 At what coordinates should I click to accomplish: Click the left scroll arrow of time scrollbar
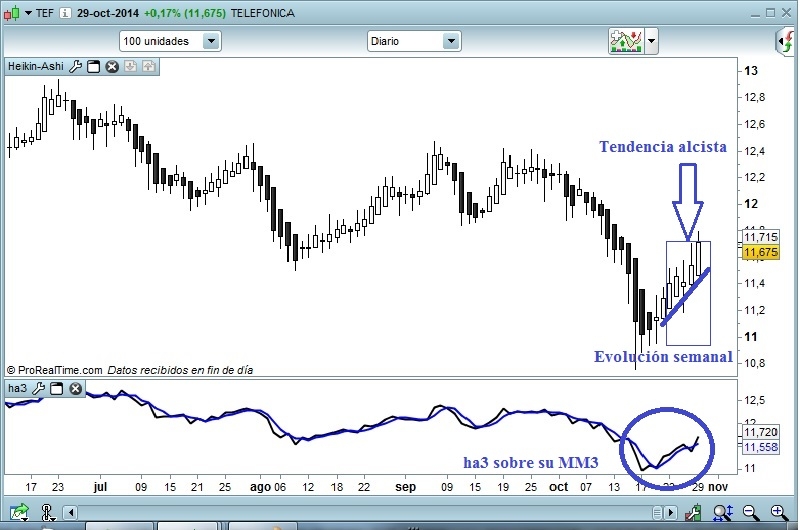(x=71, y=512)
